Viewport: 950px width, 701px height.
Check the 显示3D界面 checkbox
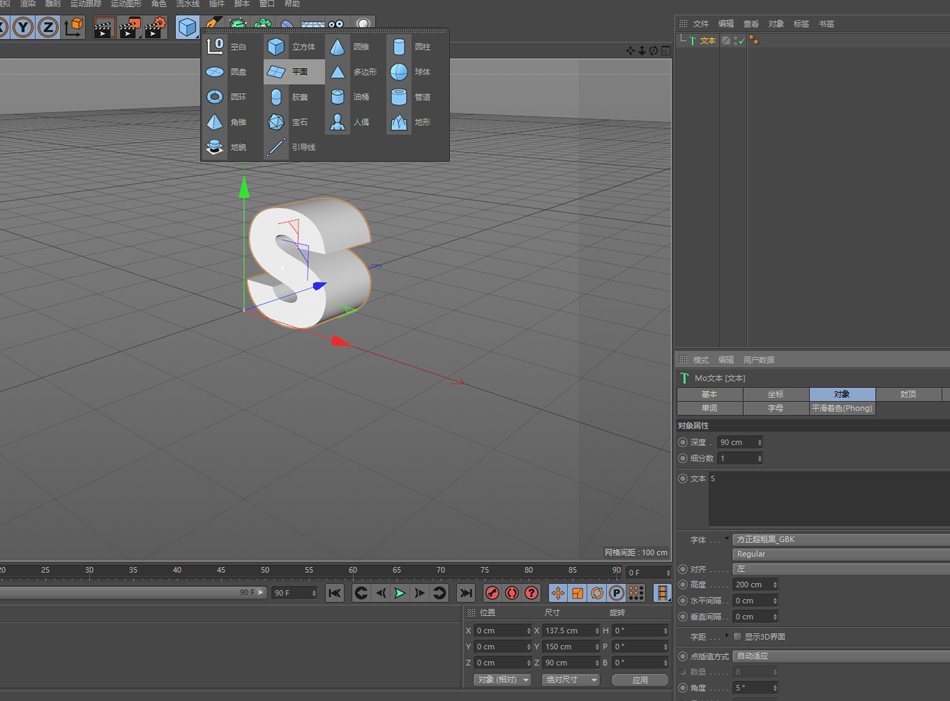click(737, 636)
